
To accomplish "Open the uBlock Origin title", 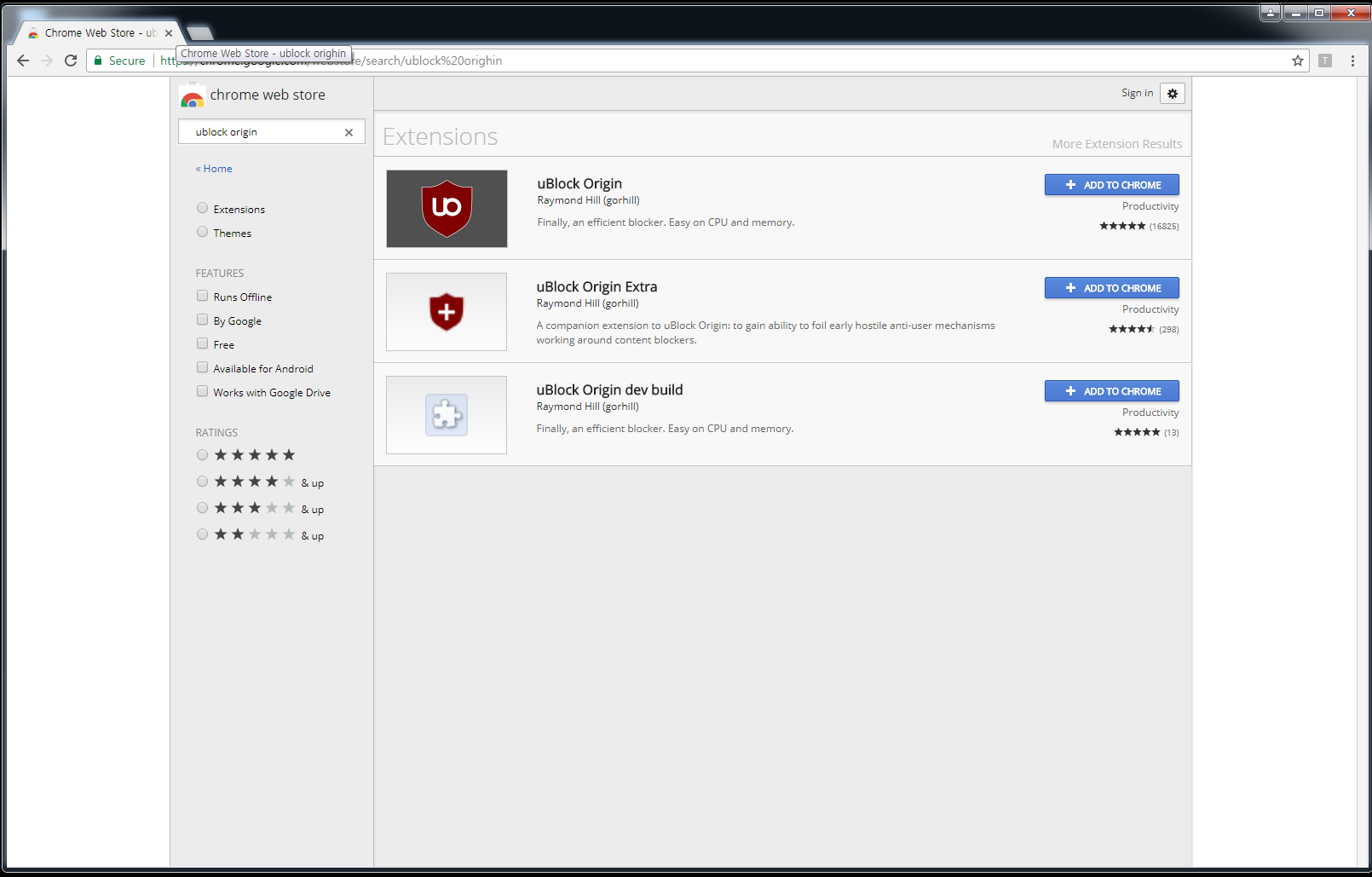I will (x=579, y=184).
